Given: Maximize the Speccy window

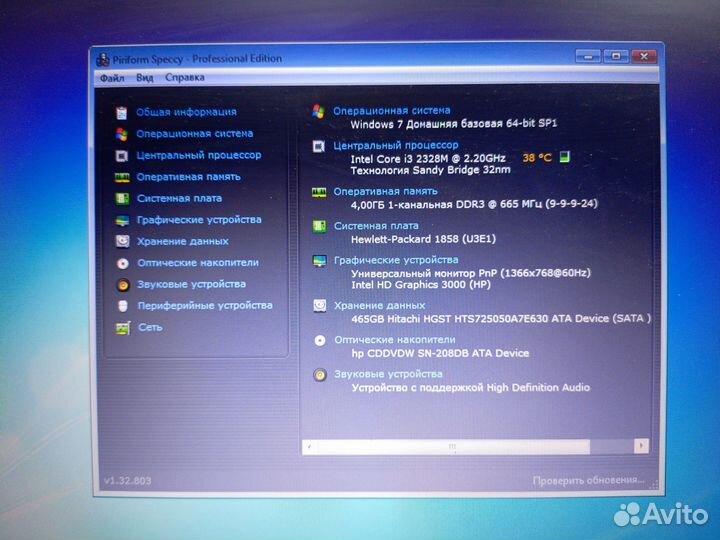Looking at the screenshot, I should pyautogui.click(x=616, y=56).
